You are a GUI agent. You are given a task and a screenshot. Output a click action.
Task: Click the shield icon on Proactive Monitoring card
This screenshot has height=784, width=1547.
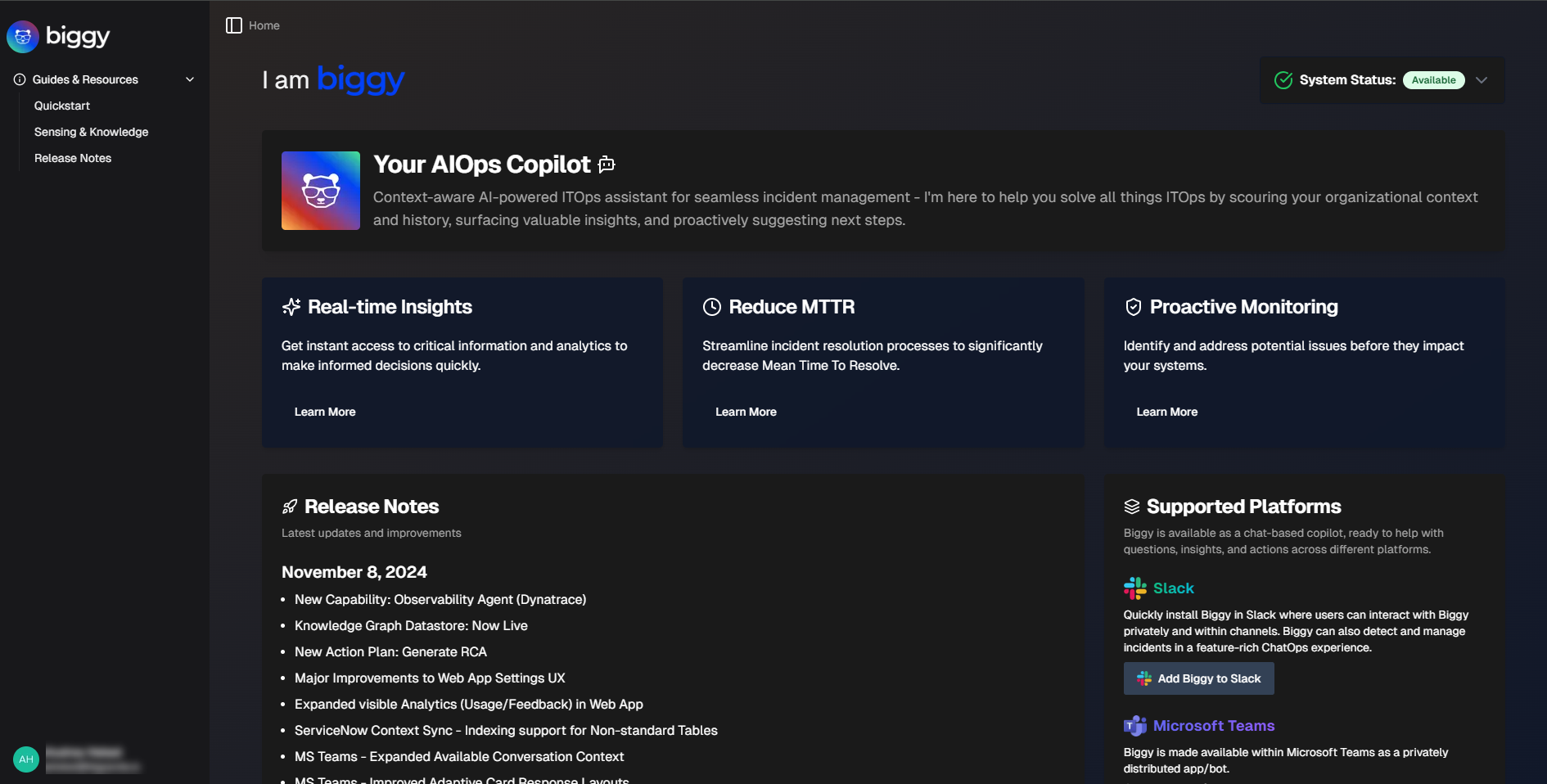click(1133, 307)
